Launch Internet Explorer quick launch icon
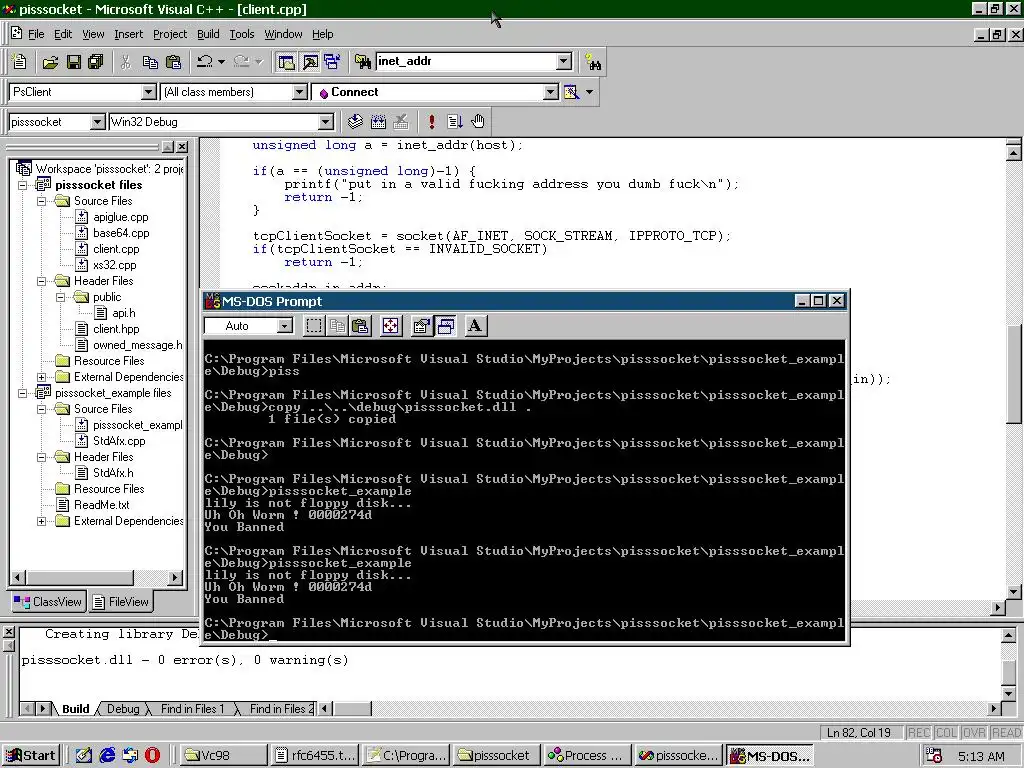Screen dimensions: 1024x768 [x=107, y=756]
